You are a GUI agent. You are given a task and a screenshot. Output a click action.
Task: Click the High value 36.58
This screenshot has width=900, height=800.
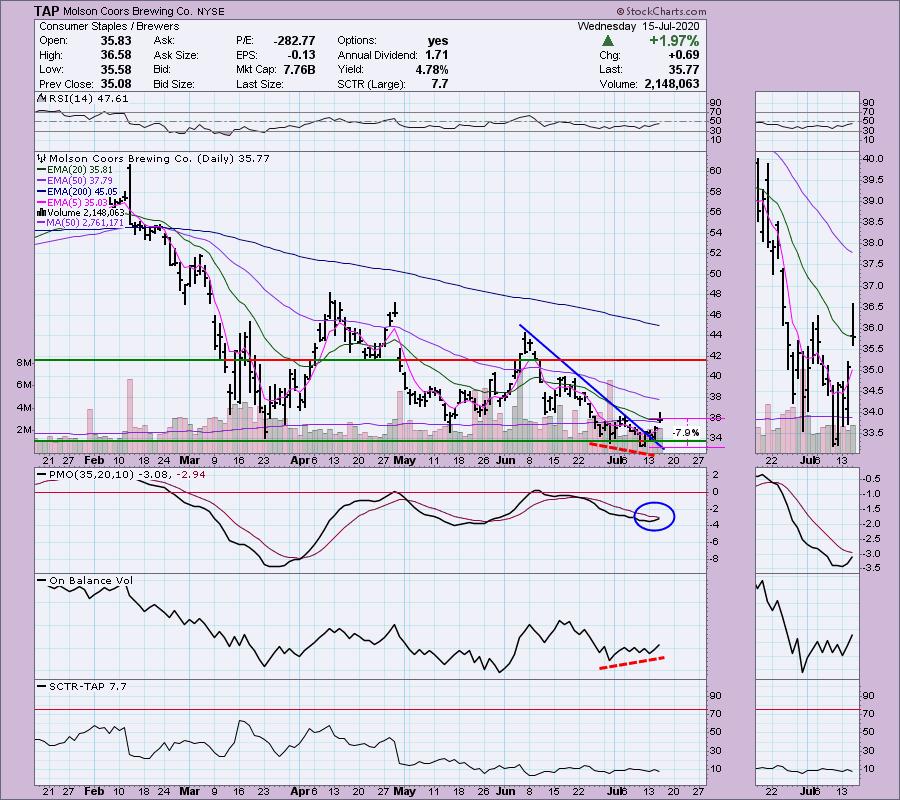pos(116,55)
